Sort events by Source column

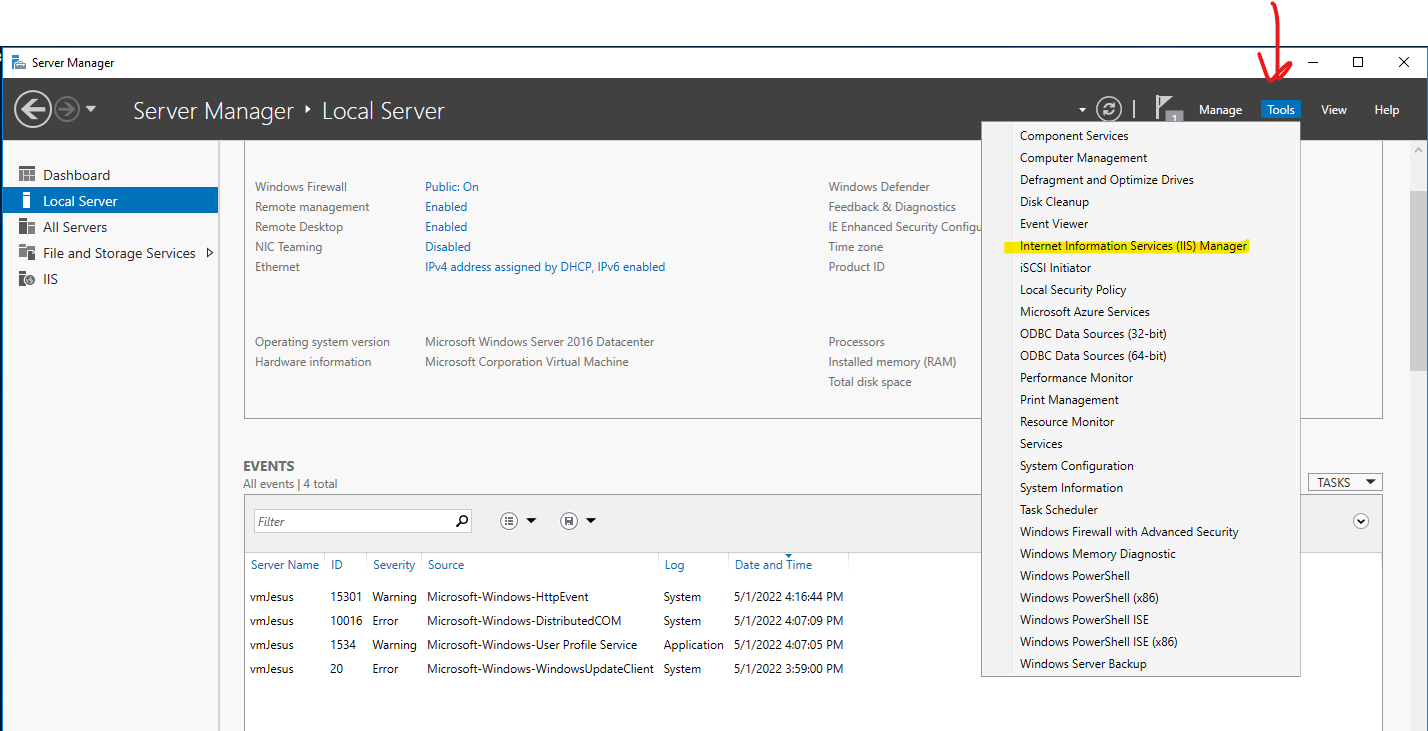(x=446, y=565)
